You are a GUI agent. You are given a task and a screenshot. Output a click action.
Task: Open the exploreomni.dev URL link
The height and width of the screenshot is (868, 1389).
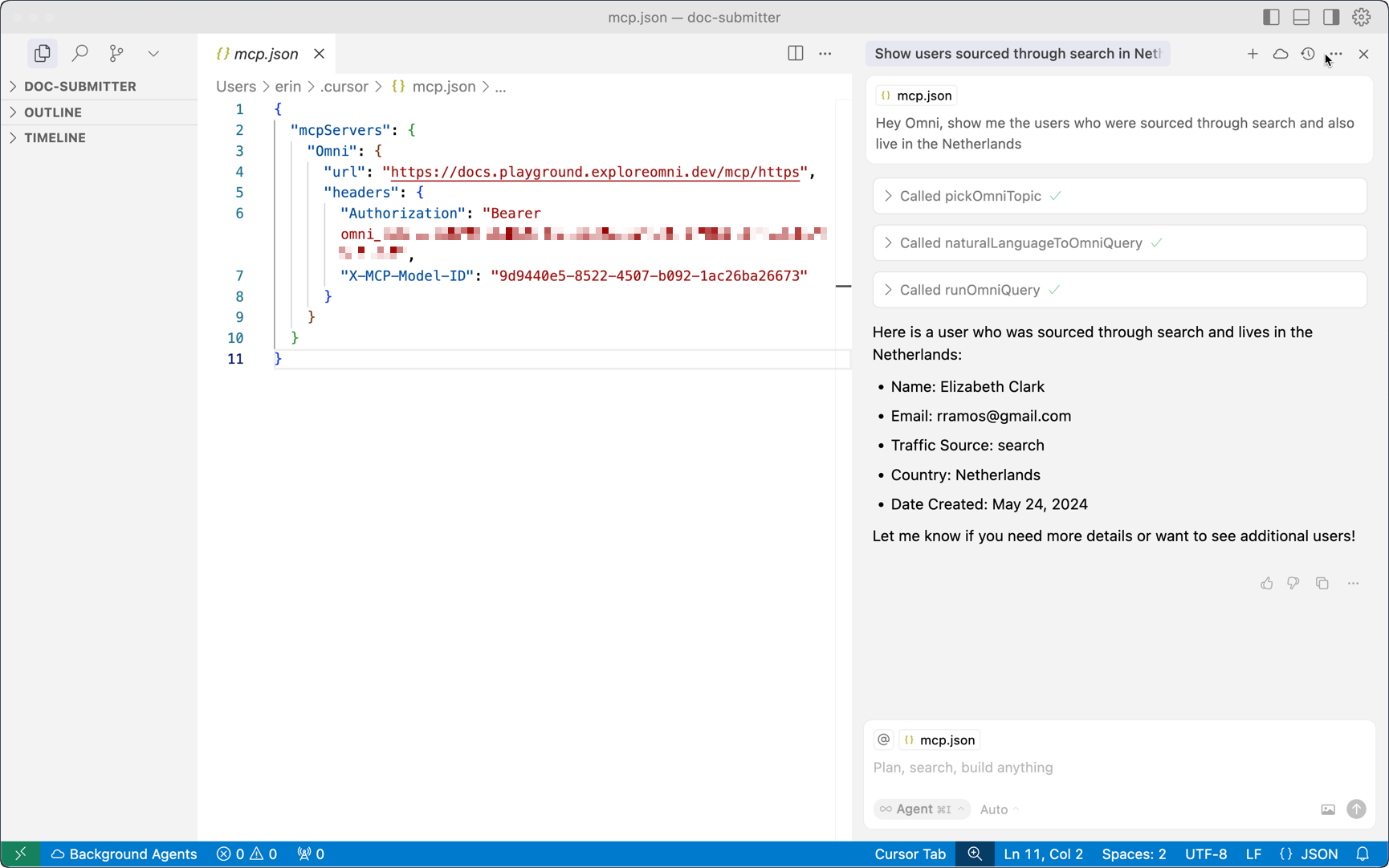coord(594,172)
